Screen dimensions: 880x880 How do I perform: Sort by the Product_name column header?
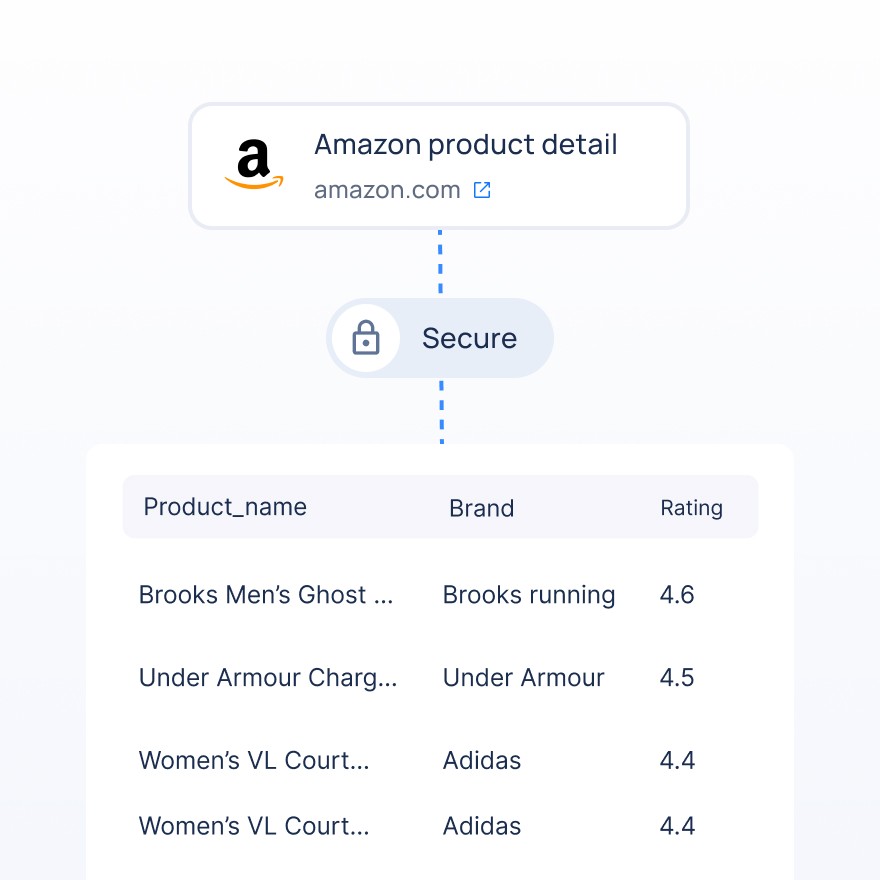click(x=225, y=507)
